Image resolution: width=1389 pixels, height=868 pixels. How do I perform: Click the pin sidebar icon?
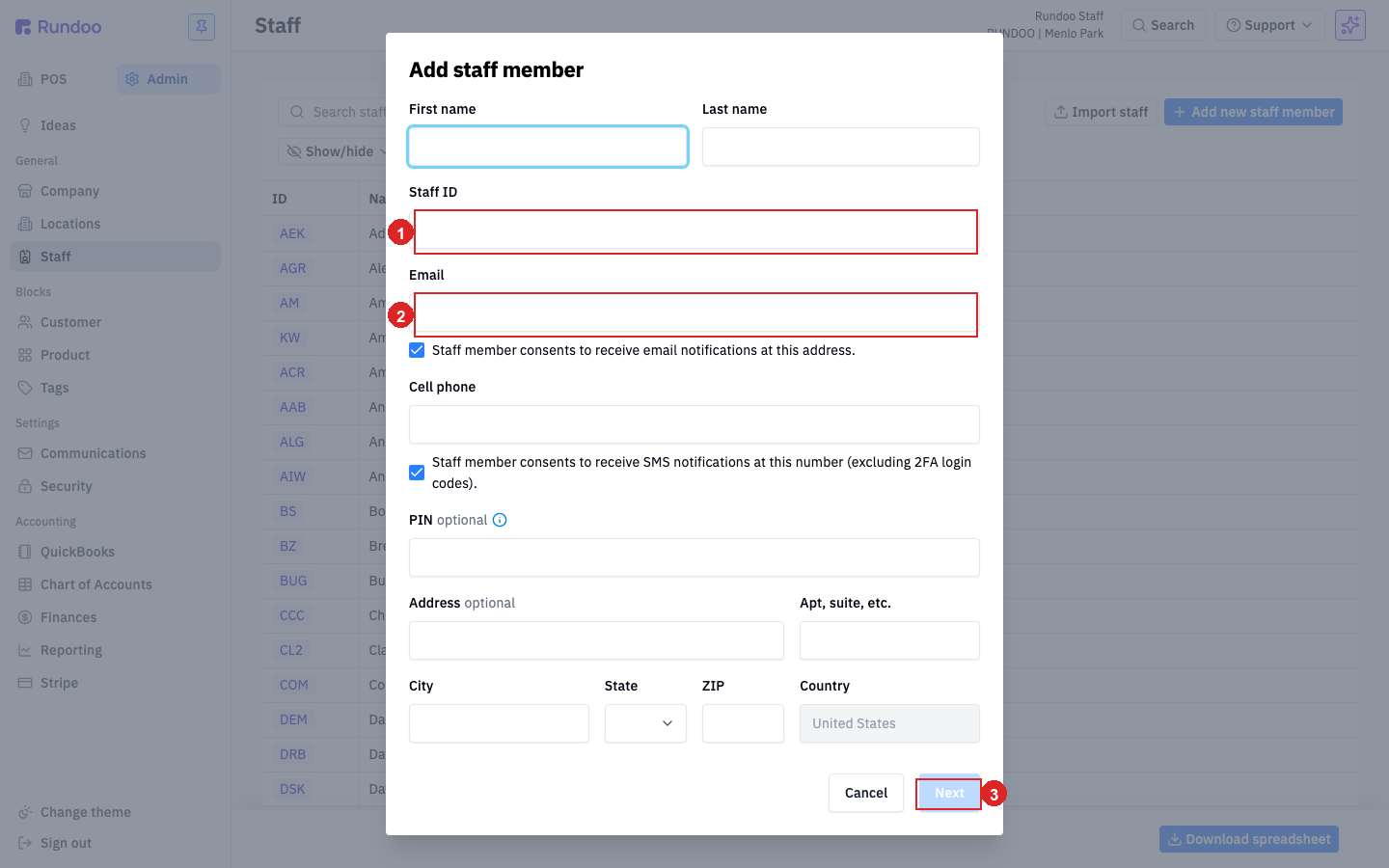[x=202, y=27]
